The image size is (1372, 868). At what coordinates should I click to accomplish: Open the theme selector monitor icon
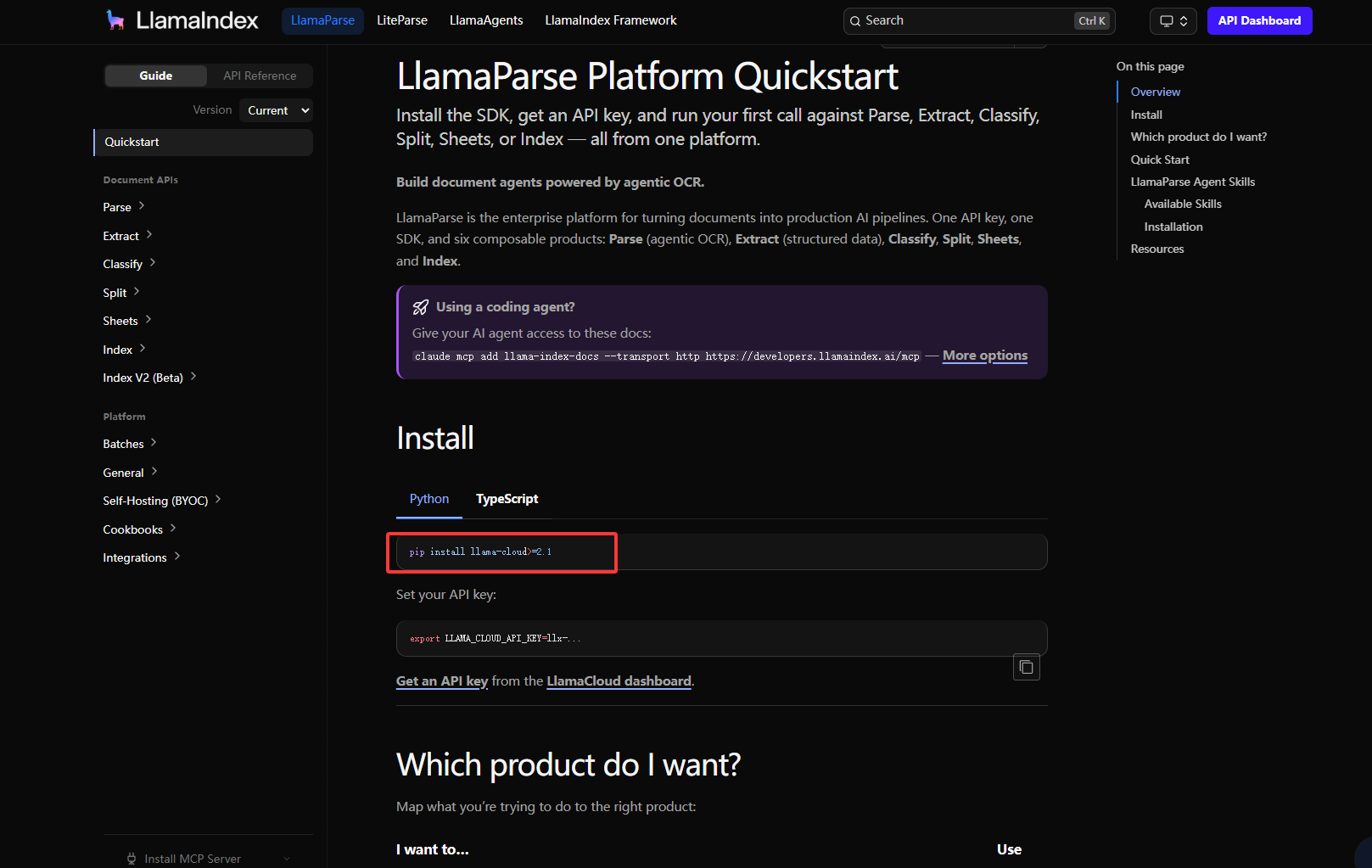click(x=1167, y=21)
